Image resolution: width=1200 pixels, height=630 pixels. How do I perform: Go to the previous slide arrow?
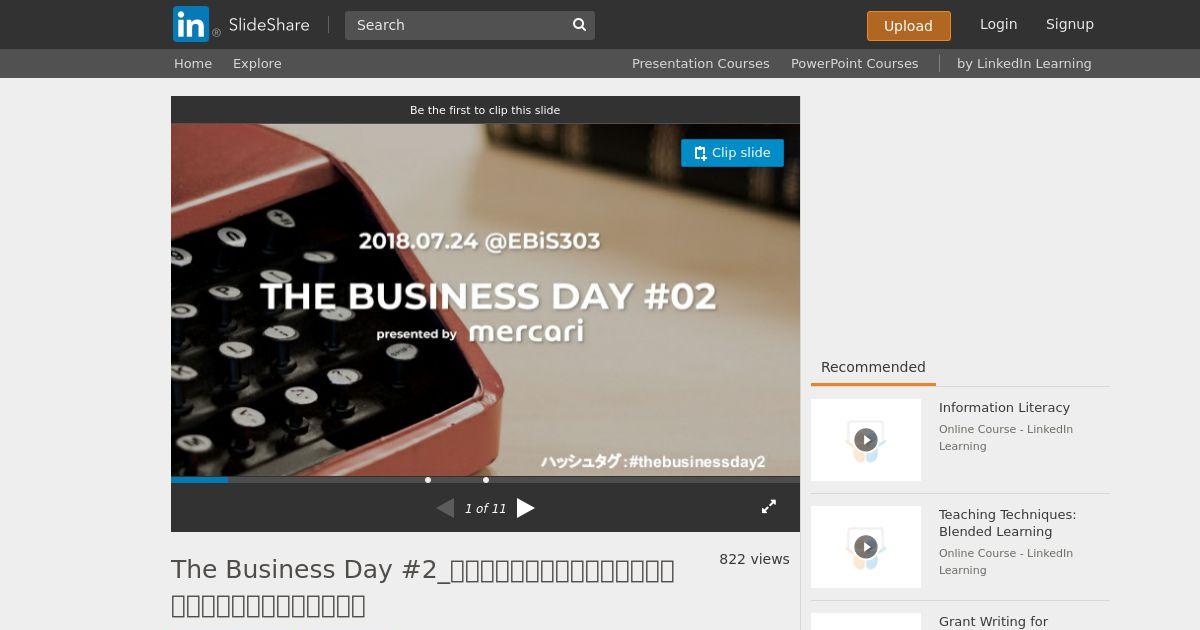coord(445,508)
